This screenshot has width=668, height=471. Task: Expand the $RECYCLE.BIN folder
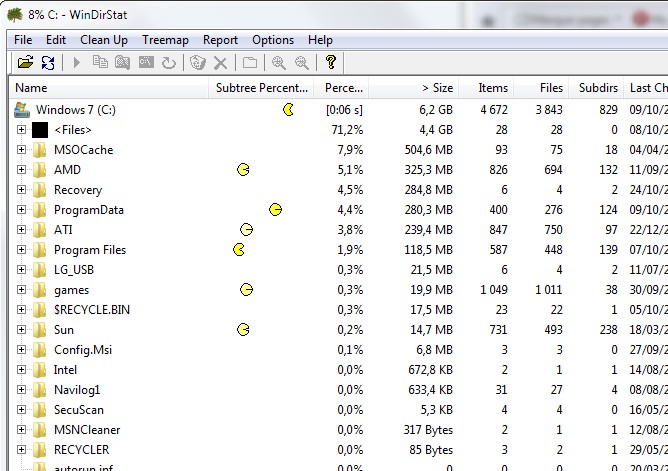(x=21, y=310)
